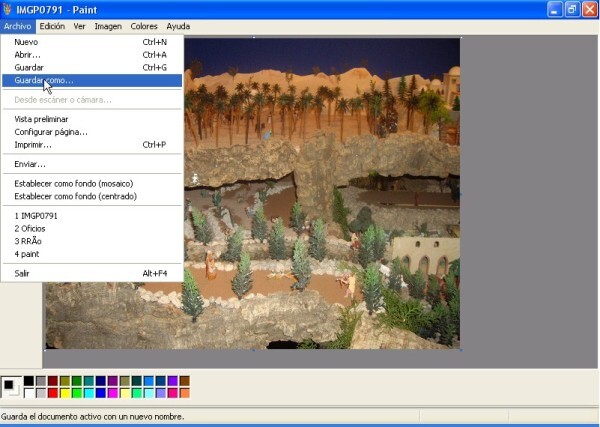
Task: Click the Paint application icon in title bar
Action: pyautogui.click(x=9, y=8)
